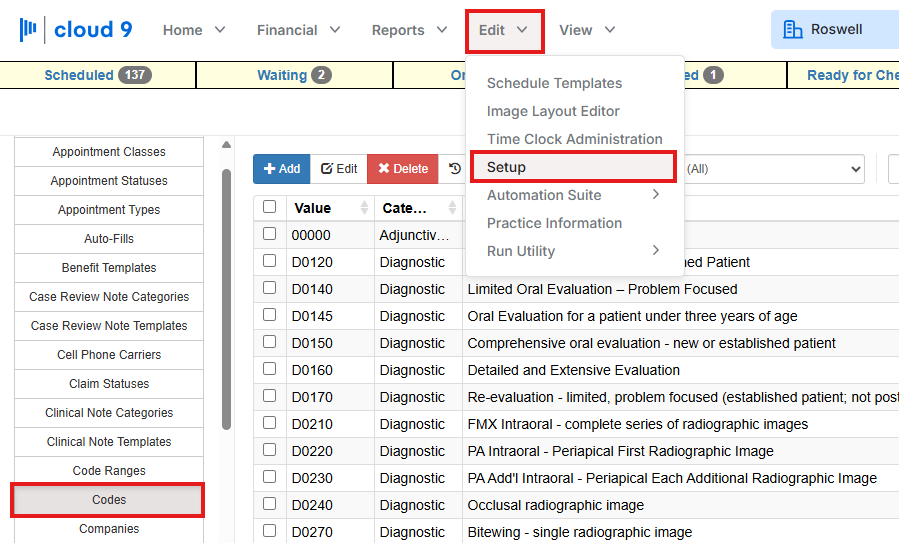
Task: Check the box for code D0210
Action: click(269, 422)
